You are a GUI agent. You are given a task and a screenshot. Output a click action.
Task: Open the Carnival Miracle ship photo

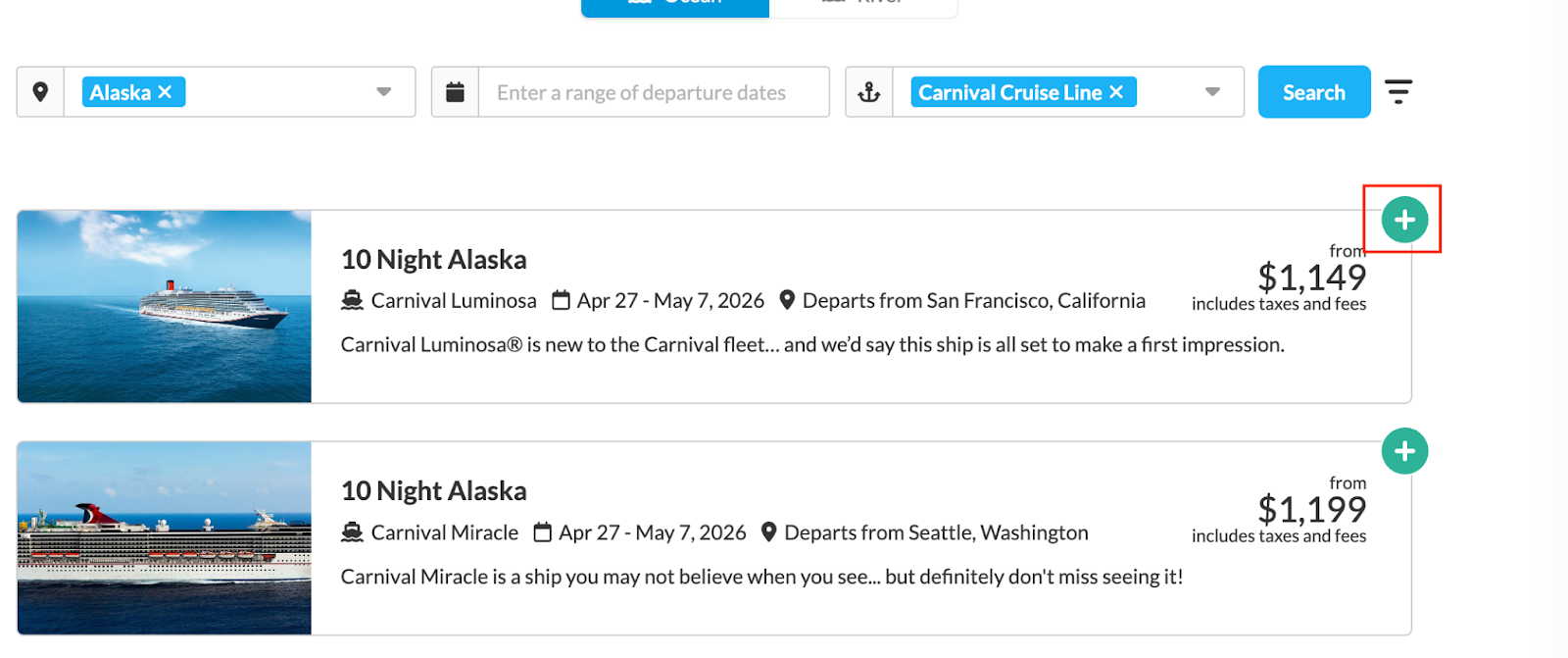coord(165,537)
